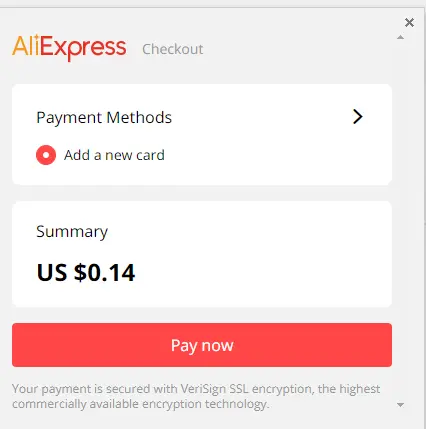Click the Payment Methods heading

104,117
